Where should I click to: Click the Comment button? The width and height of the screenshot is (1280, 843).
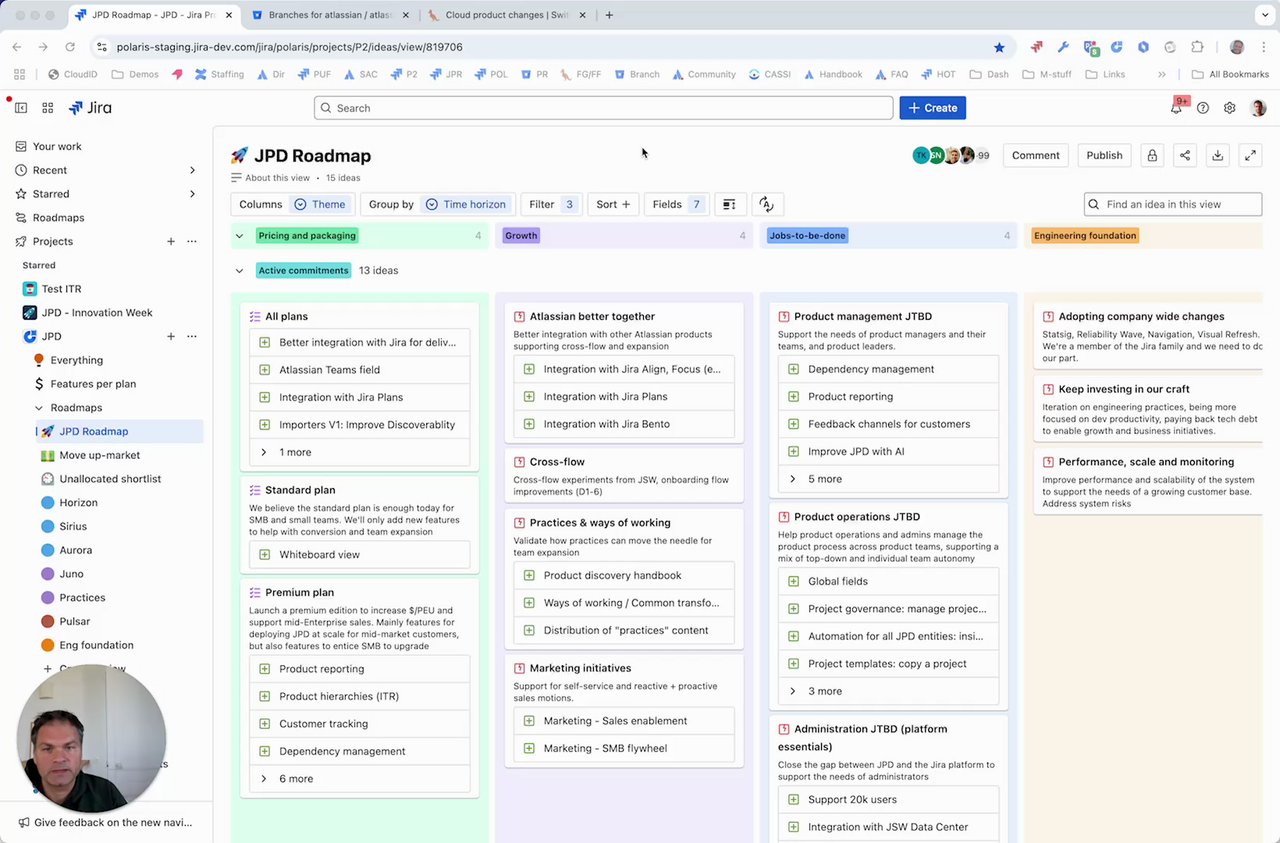click(x=1035, y=155)
